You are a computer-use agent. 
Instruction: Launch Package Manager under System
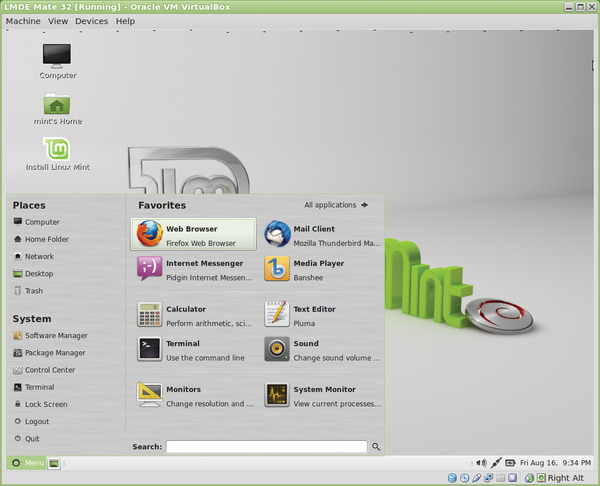tap(49, 353)
